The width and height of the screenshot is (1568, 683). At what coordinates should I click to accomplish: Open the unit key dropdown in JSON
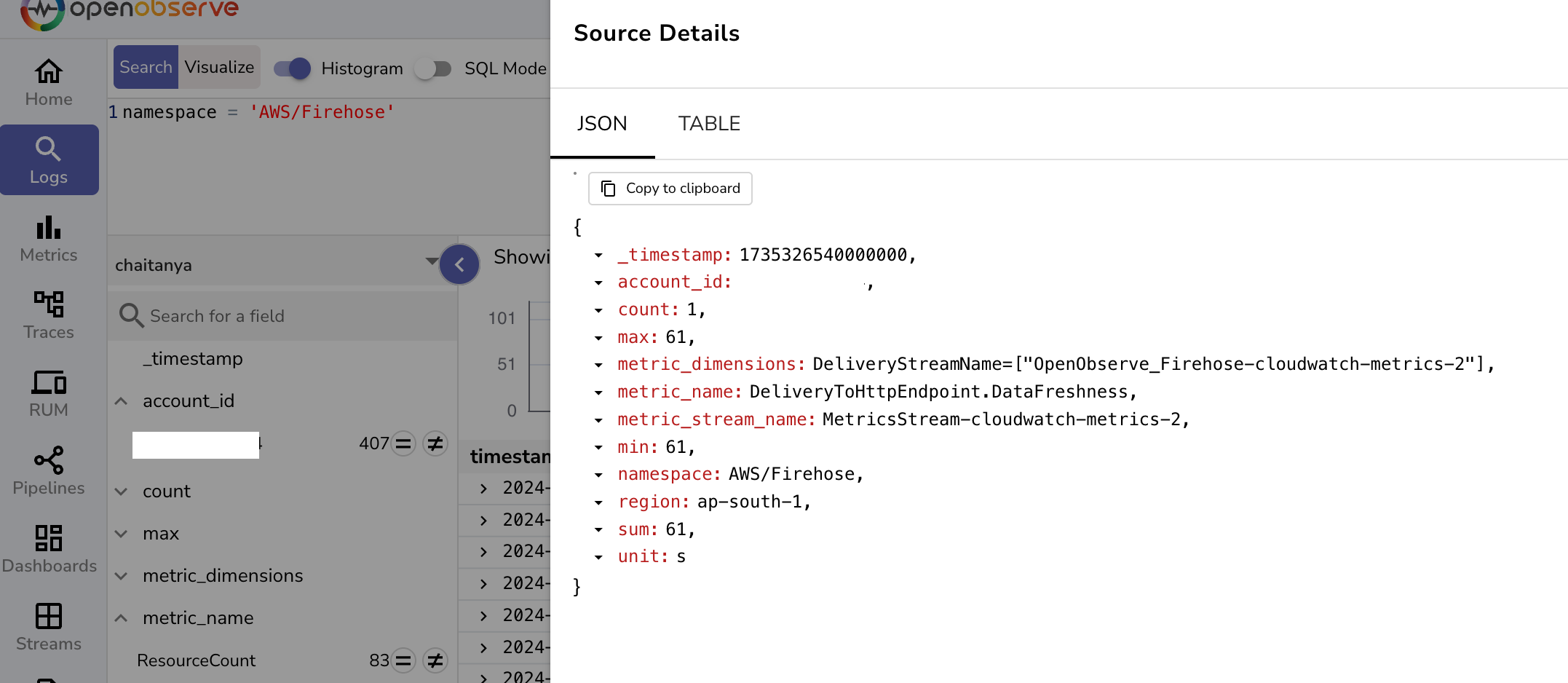[598, 557]
